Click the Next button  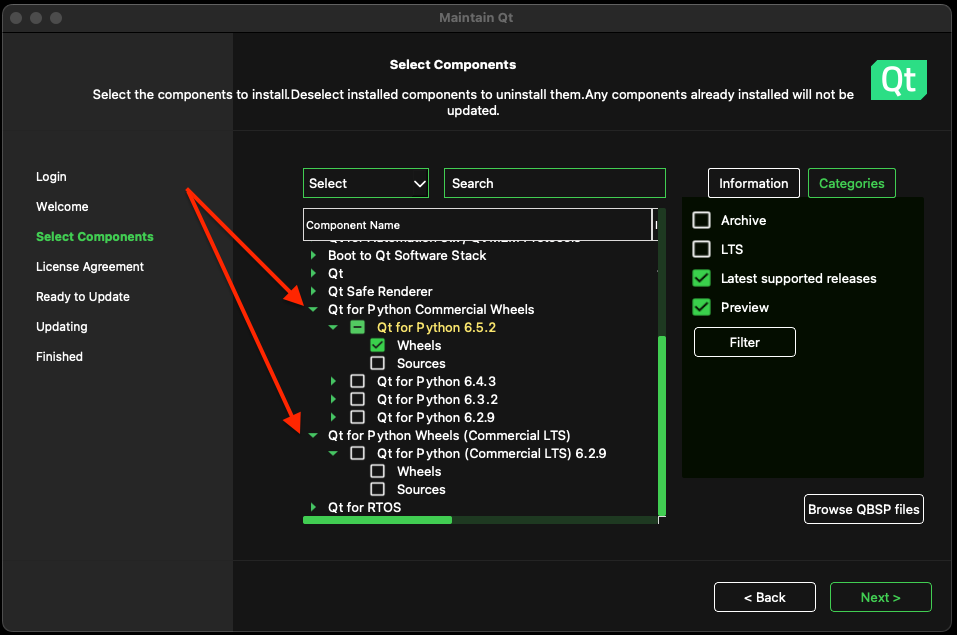point(880,597)
